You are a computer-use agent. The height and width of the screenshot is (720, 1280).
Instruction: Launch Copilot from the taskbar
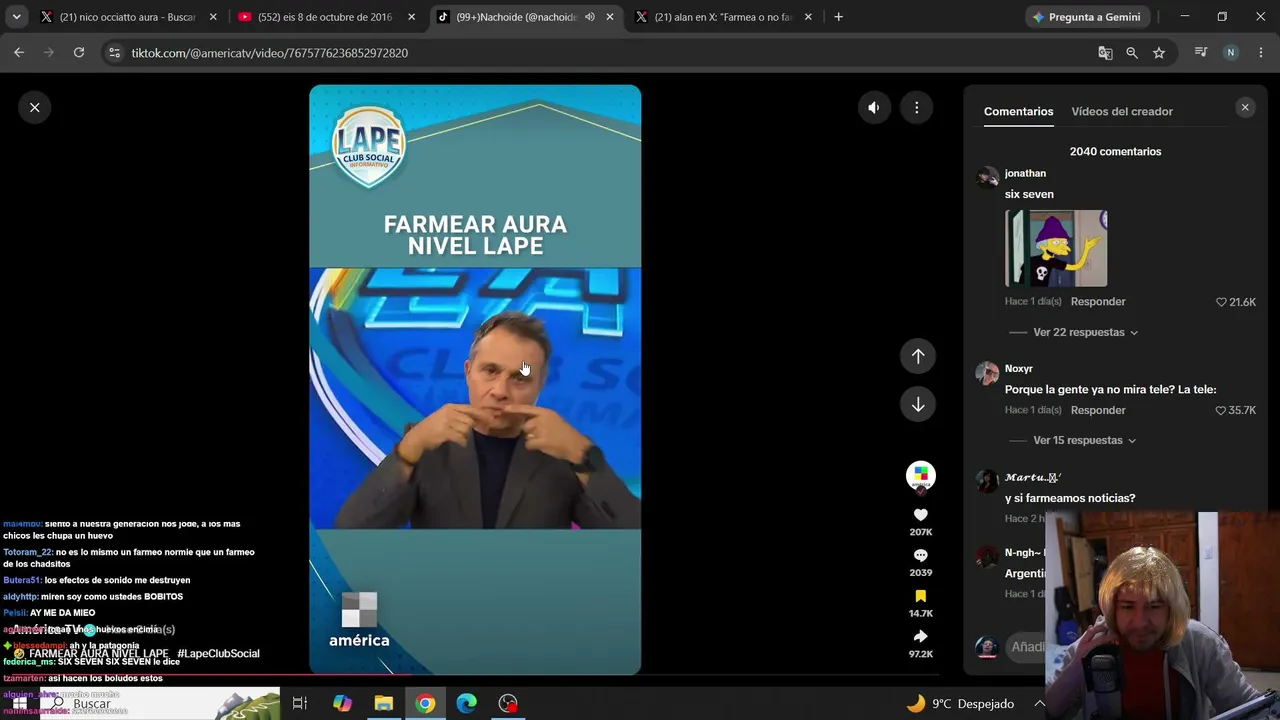click(342, 703)
